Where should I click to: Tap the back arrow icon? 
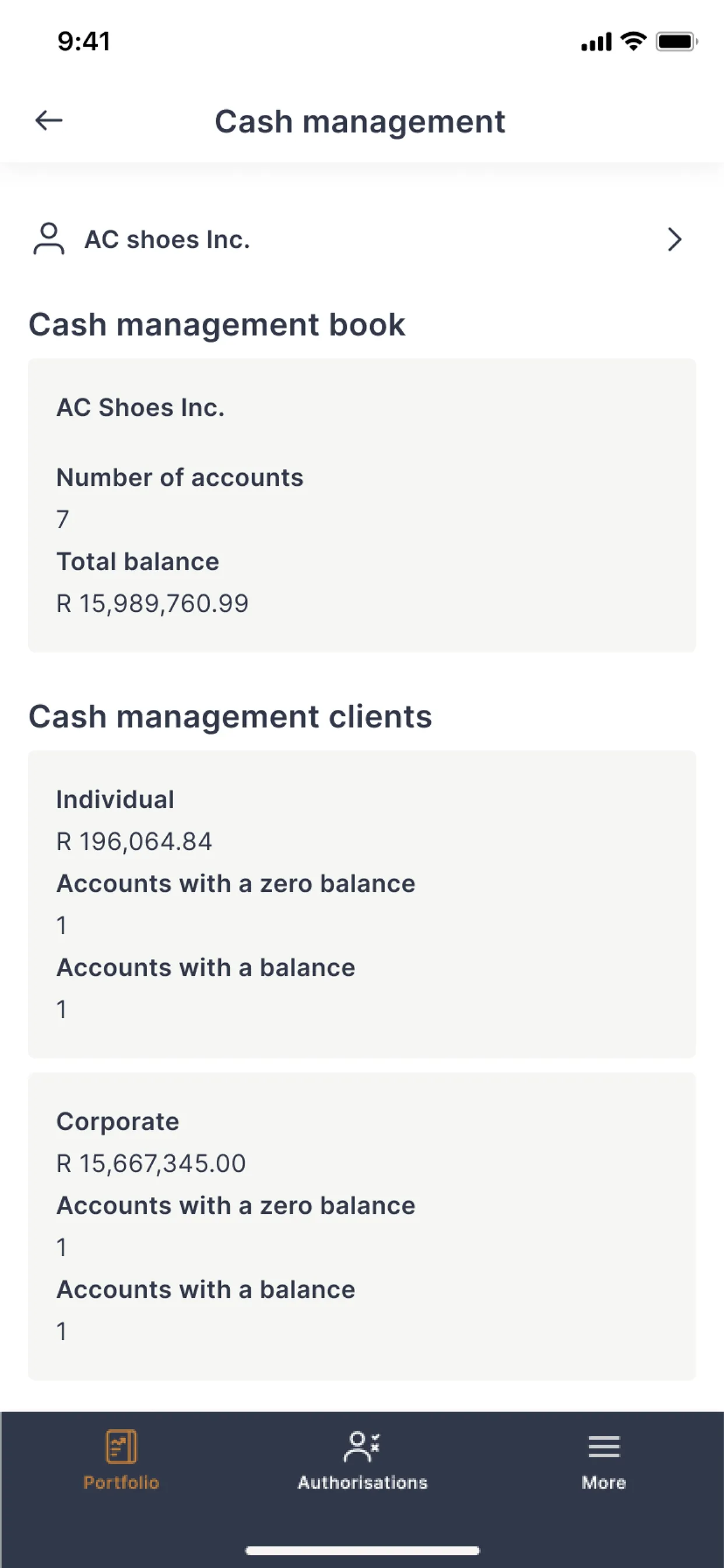tap(48, 121)
